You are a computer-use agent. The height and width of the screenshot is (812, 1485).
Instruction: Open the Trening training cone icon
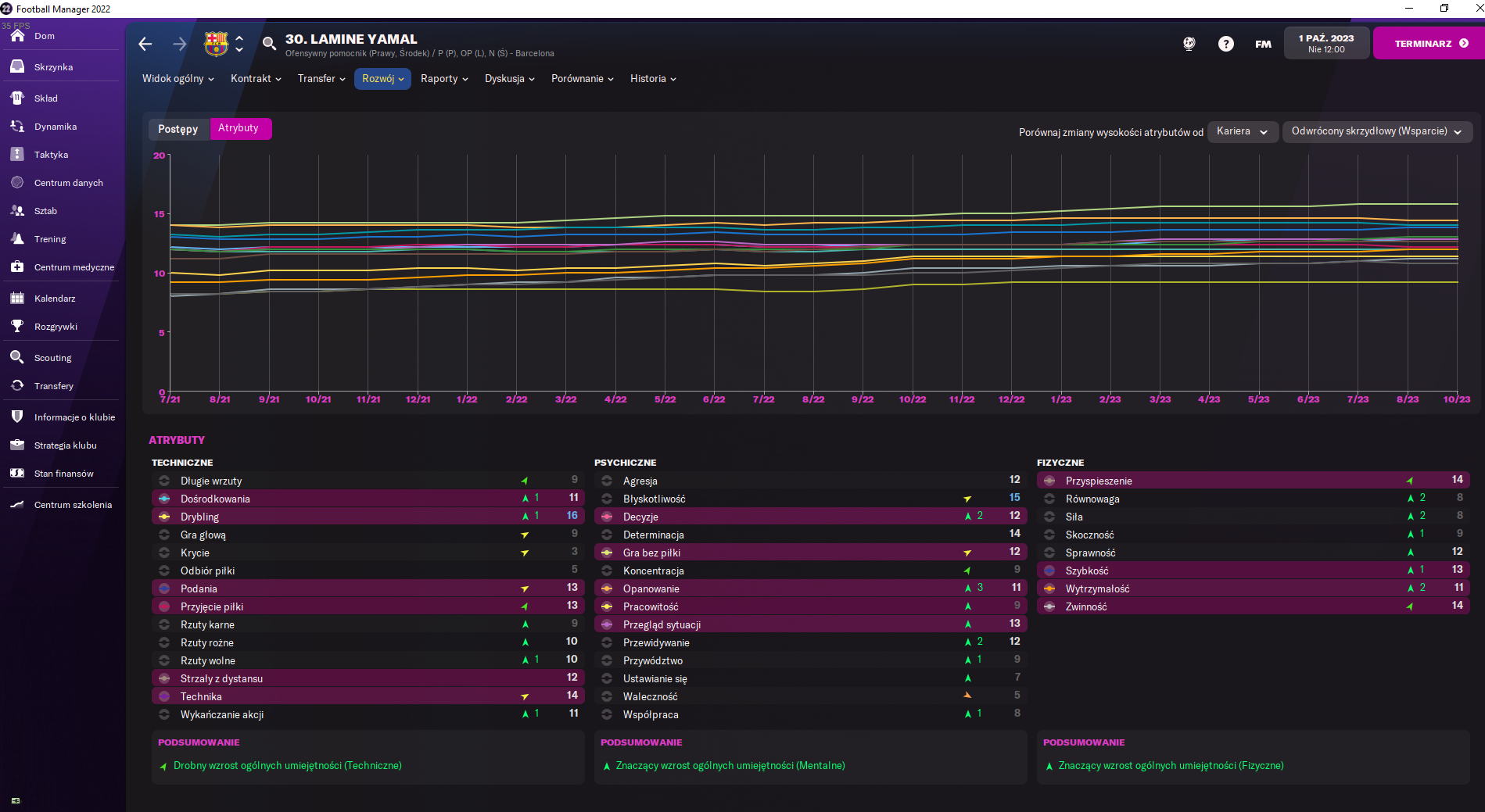pyautogui.click(x=17, y=239)
